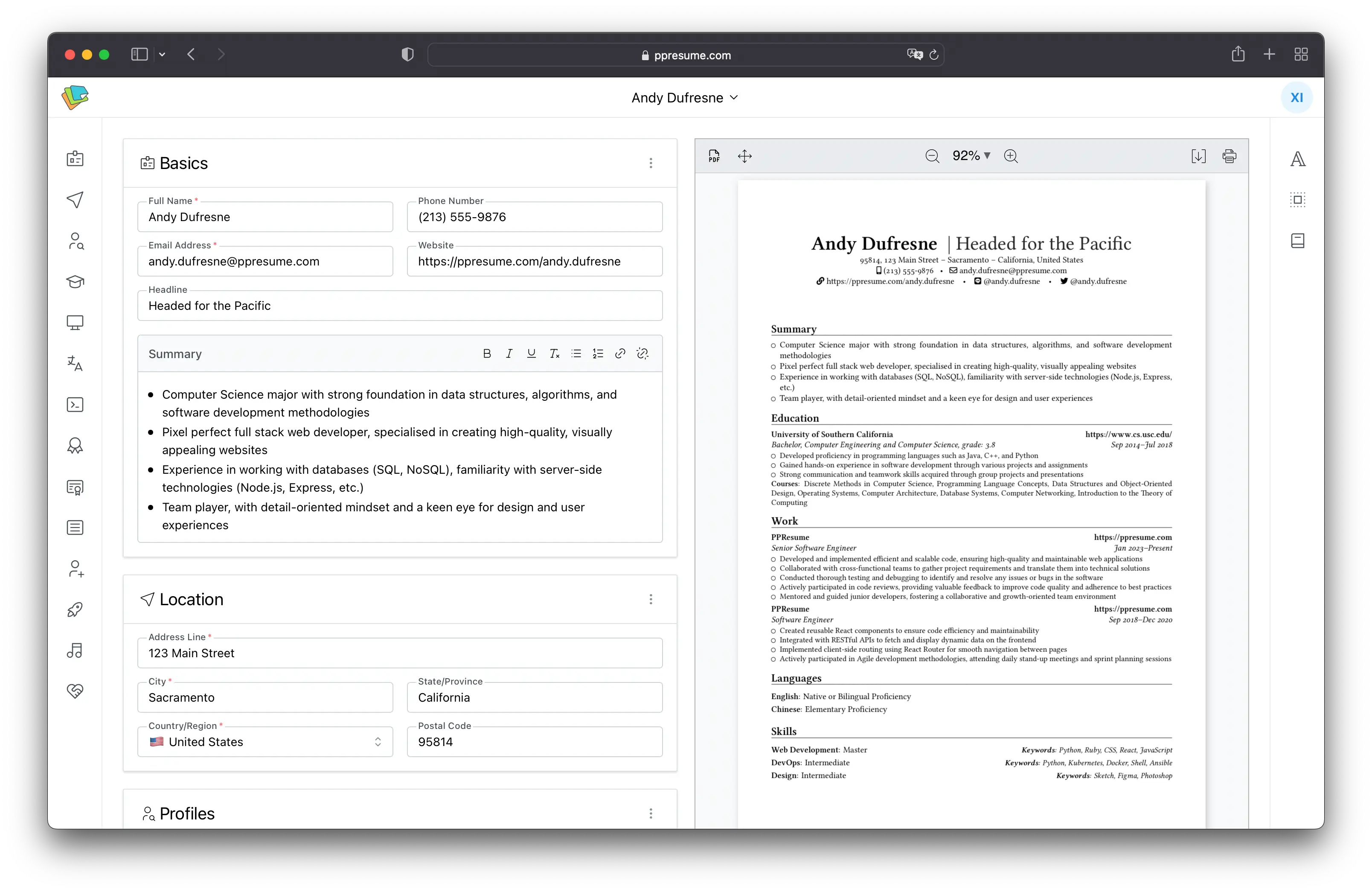
Task: Open the Basics card options menu
Action: coord(651,163)
